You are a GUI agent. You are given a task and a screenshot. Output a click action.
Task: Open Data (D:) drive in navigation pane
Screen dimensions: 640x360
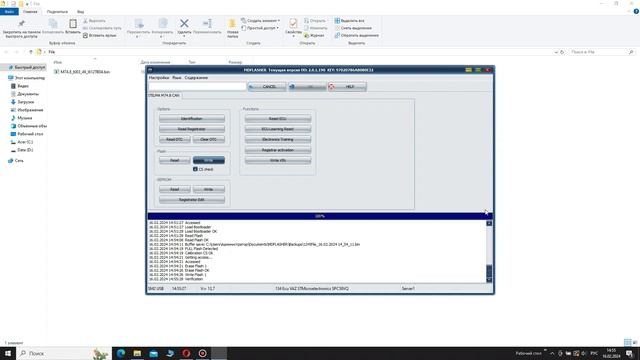[x=22, y=150]
